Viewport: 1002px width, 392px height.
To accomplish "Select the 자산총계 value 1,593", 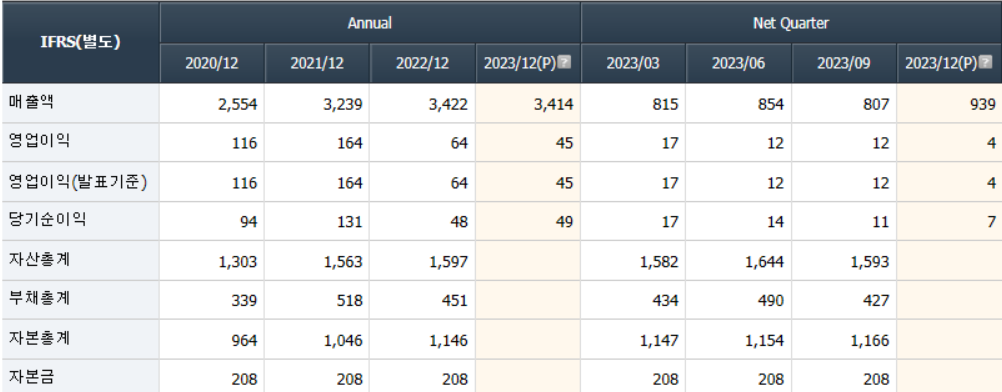I will (871, 262).
